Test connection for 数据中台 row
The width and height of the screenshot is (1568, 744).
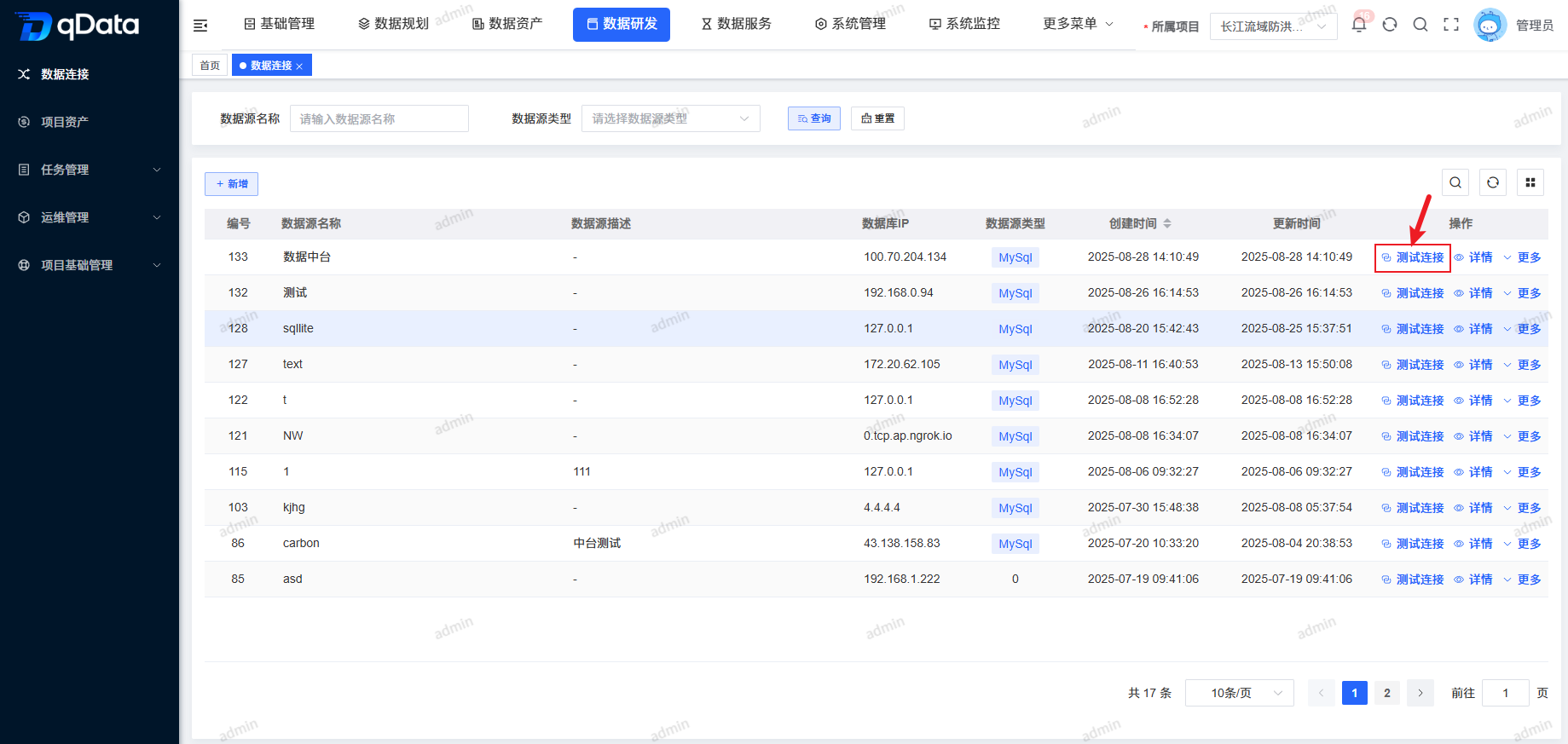[1413, 257]
